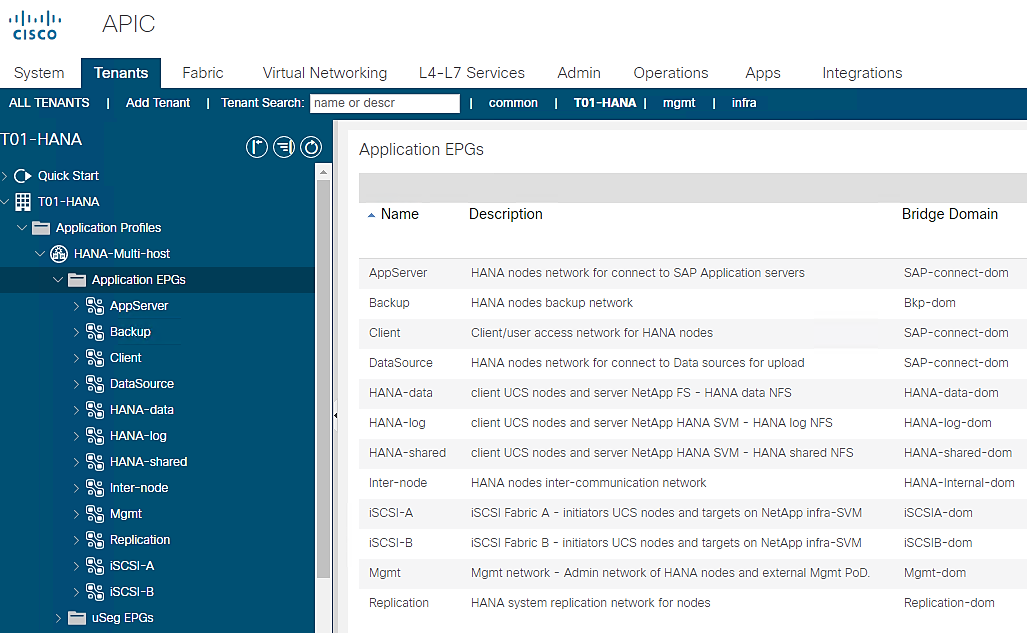
Task: Collapse the Application Profiles node
Action: tap(22, 228)
